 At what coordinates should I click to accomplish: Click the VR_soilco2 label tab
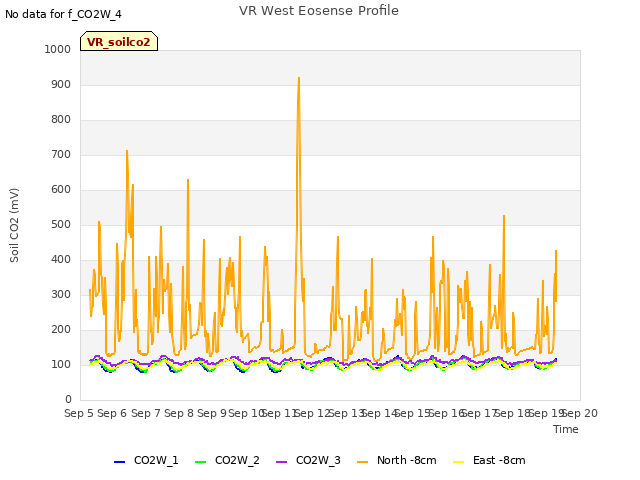point(119,41)
